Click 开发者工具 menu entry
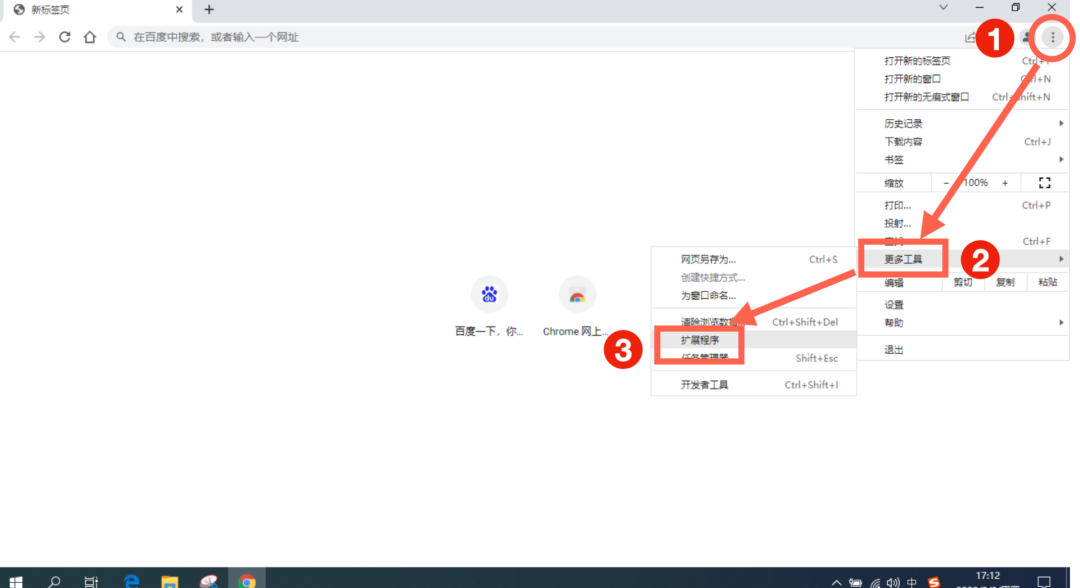This screenshot has width=1080, height=588. pyautogui.click(x=705, y=385)
